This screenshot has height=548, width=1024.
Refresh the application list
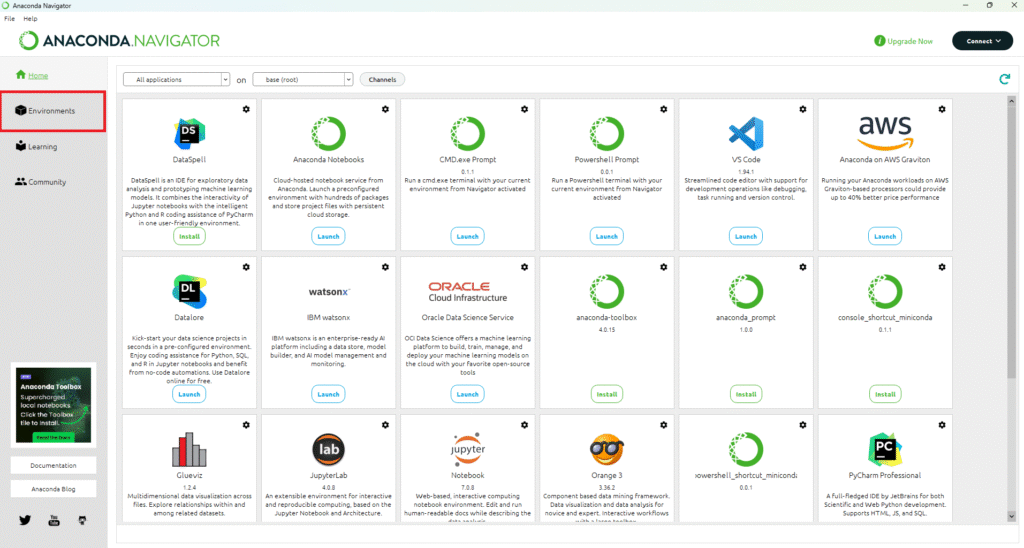[1004, 79]
